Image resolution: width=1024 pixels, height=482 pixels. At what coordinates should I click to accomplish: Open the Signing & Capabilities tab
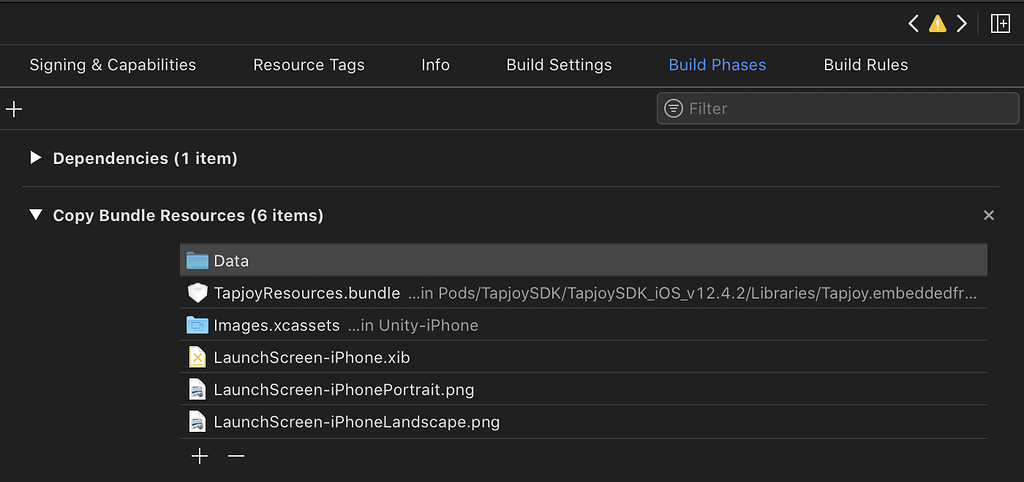(x=113, y=65)
